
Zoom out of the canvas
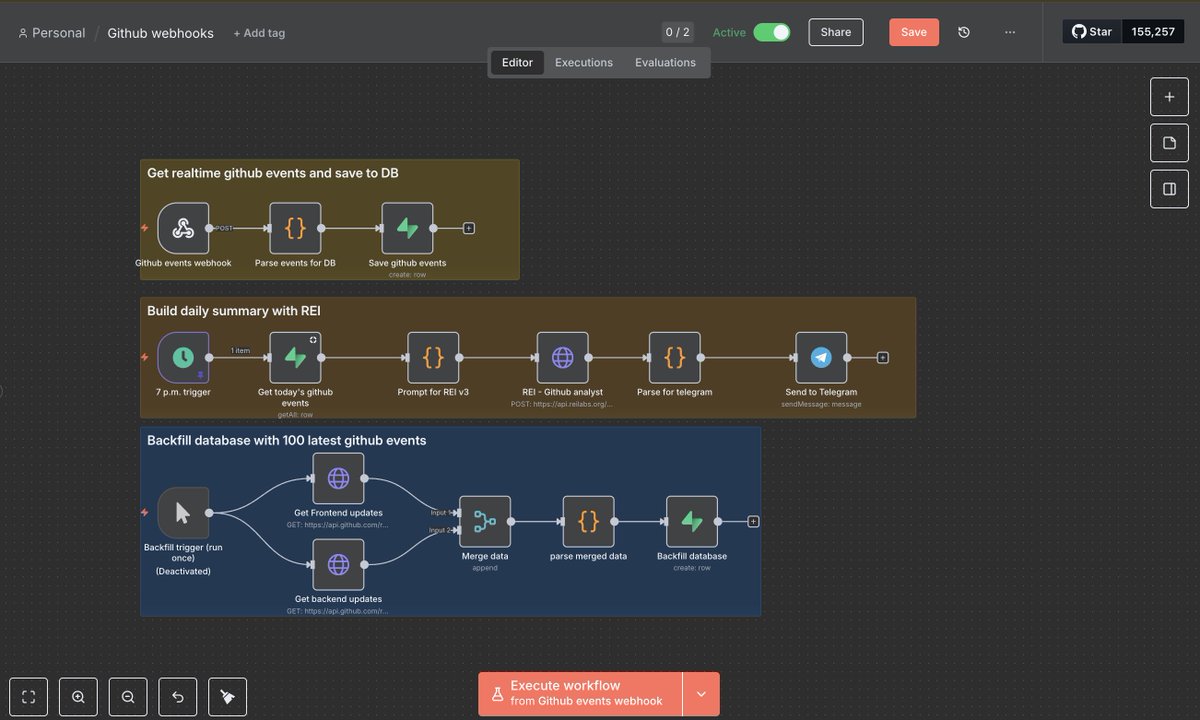point(128,696)
